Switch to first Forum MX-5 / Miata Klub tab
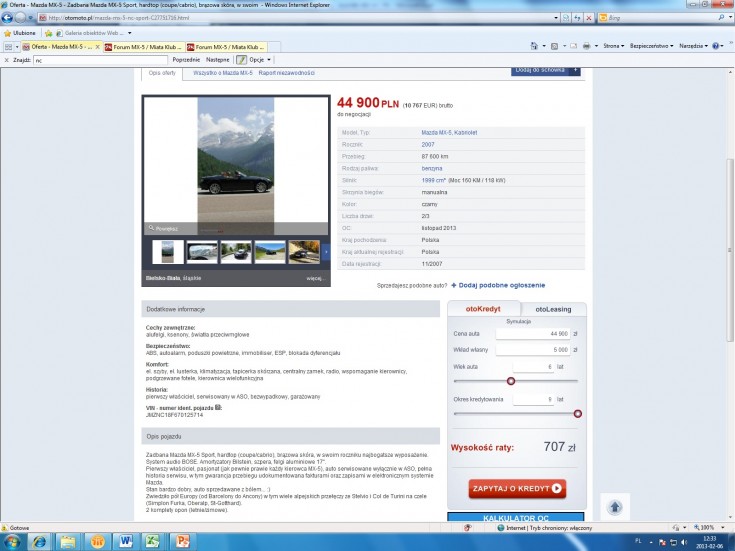The height and width of the screenshot is (551, 735). click(143, 47)
